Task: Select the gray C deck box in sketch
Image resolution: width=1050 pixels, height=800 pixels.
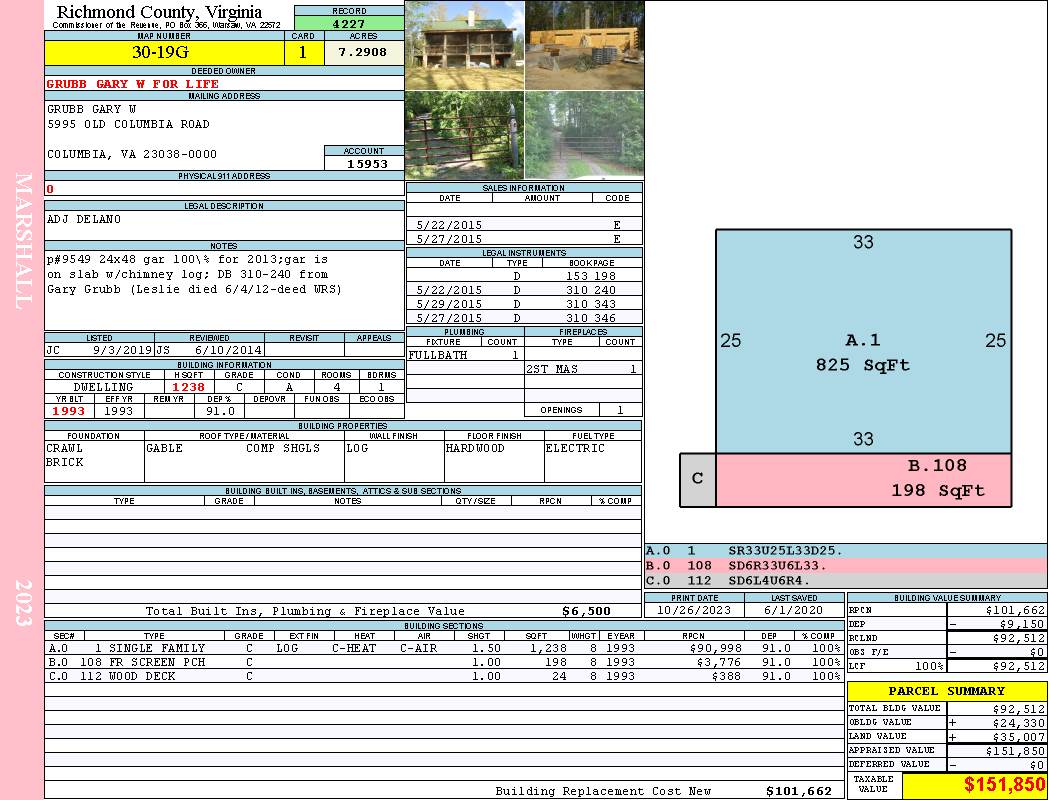Action: [697, 479]
